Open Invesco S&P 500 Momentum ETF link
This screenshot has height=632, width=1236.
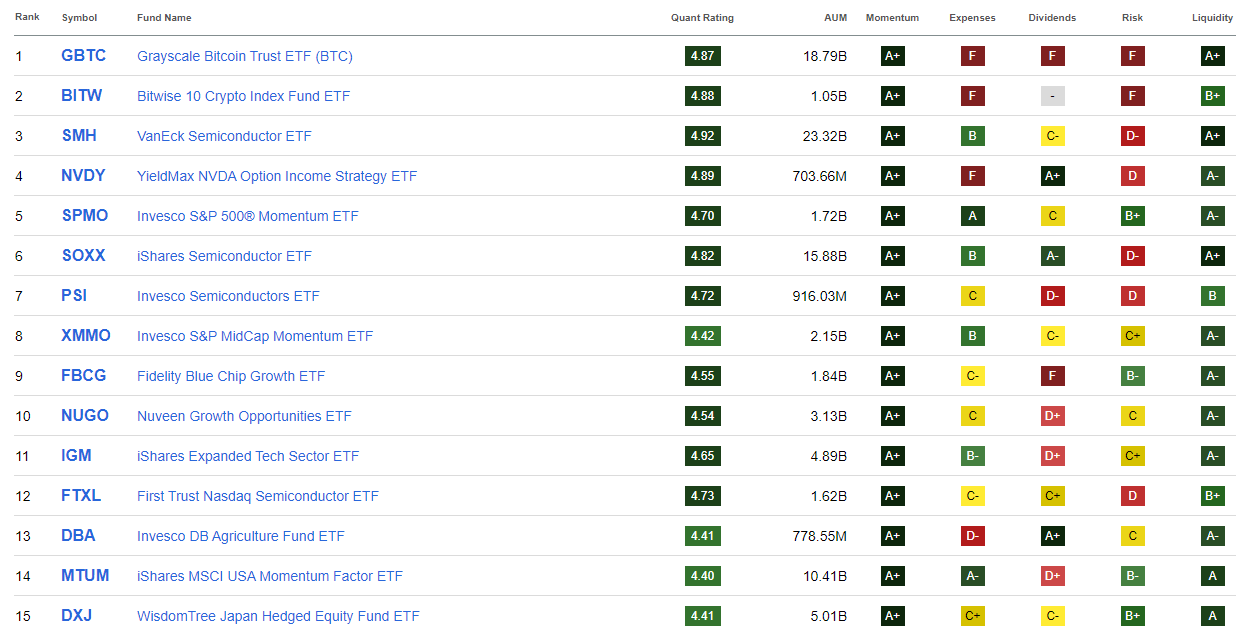click(x=247, y=216)
